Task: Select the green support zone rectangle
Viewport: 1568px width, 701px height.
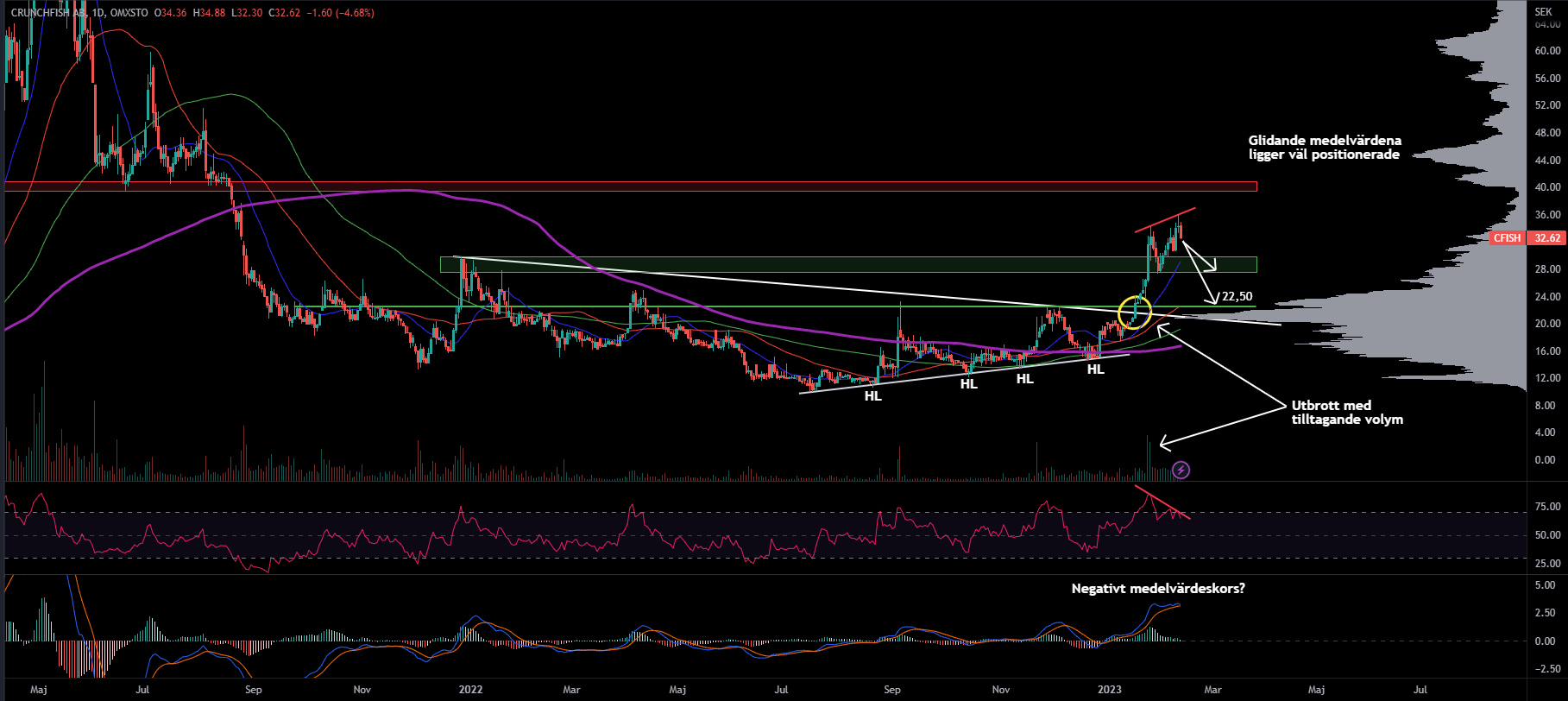Action: 777,264
